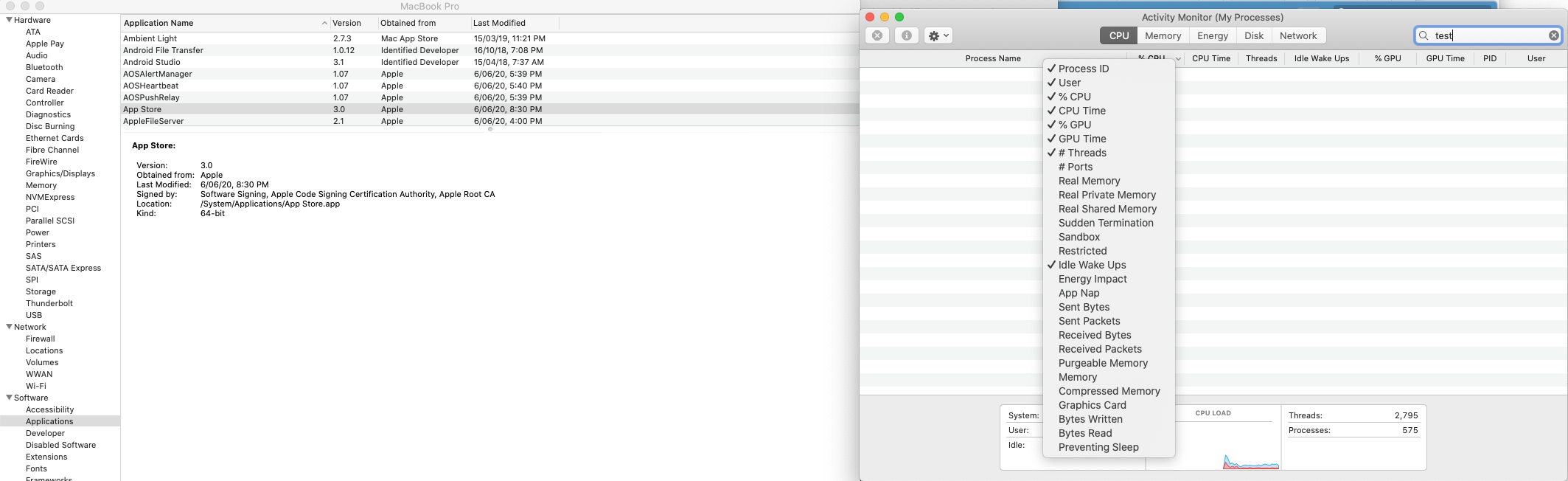Sort processes by PID column header
1568x481 pixels.
tap(1490, 58)
